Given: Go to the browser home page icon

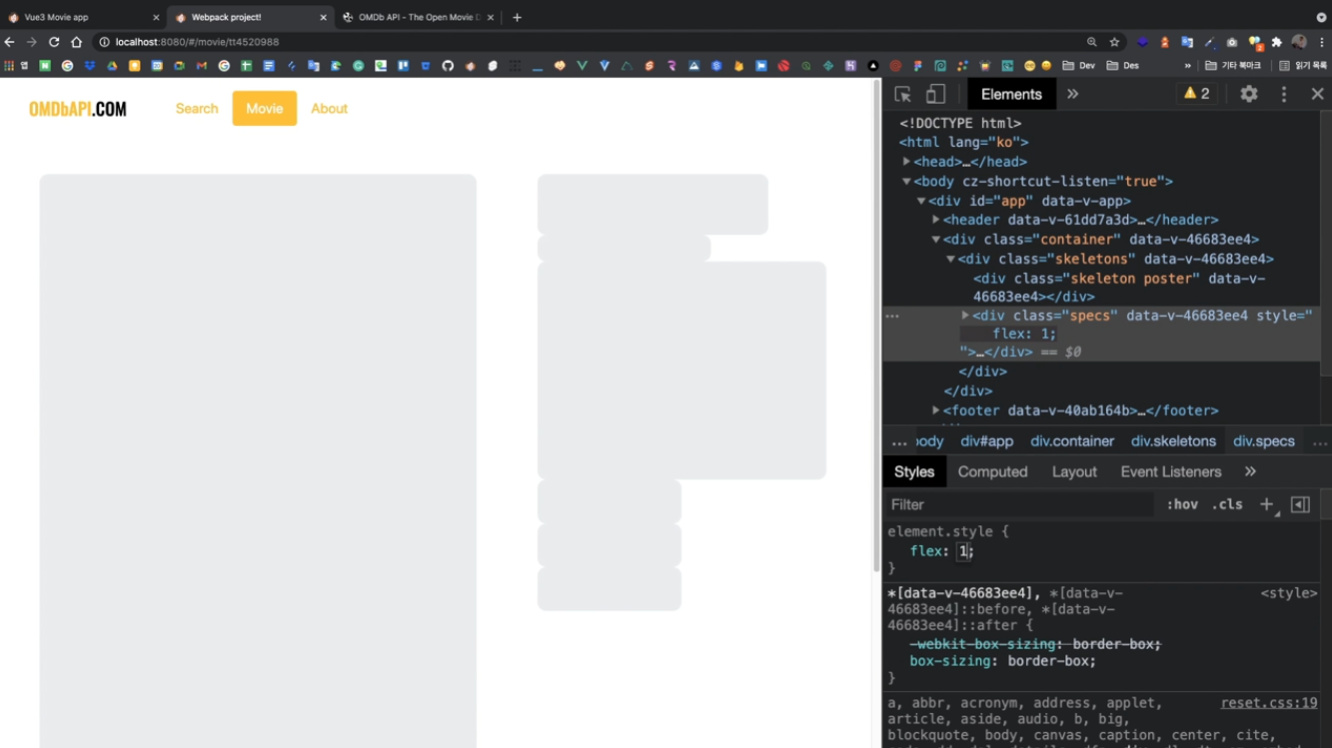Looking at the screenshot, I should click(76, 42).
